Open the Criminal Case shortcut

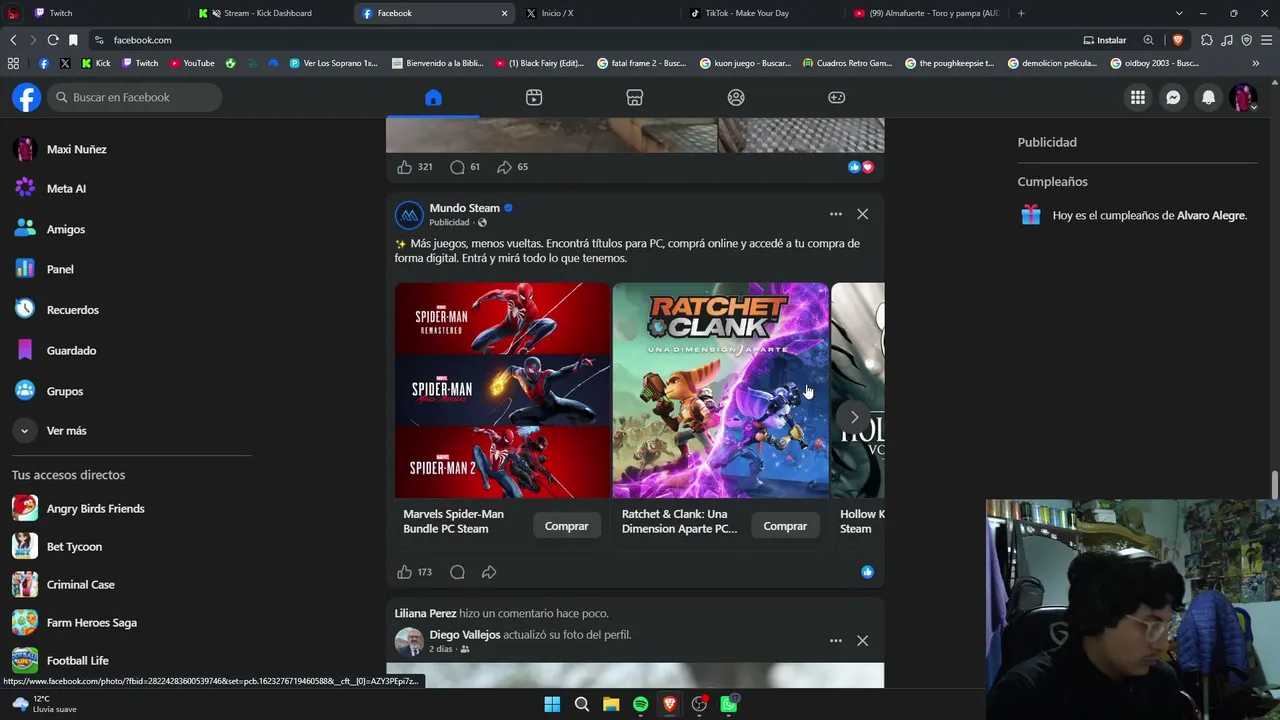[80, 584]
